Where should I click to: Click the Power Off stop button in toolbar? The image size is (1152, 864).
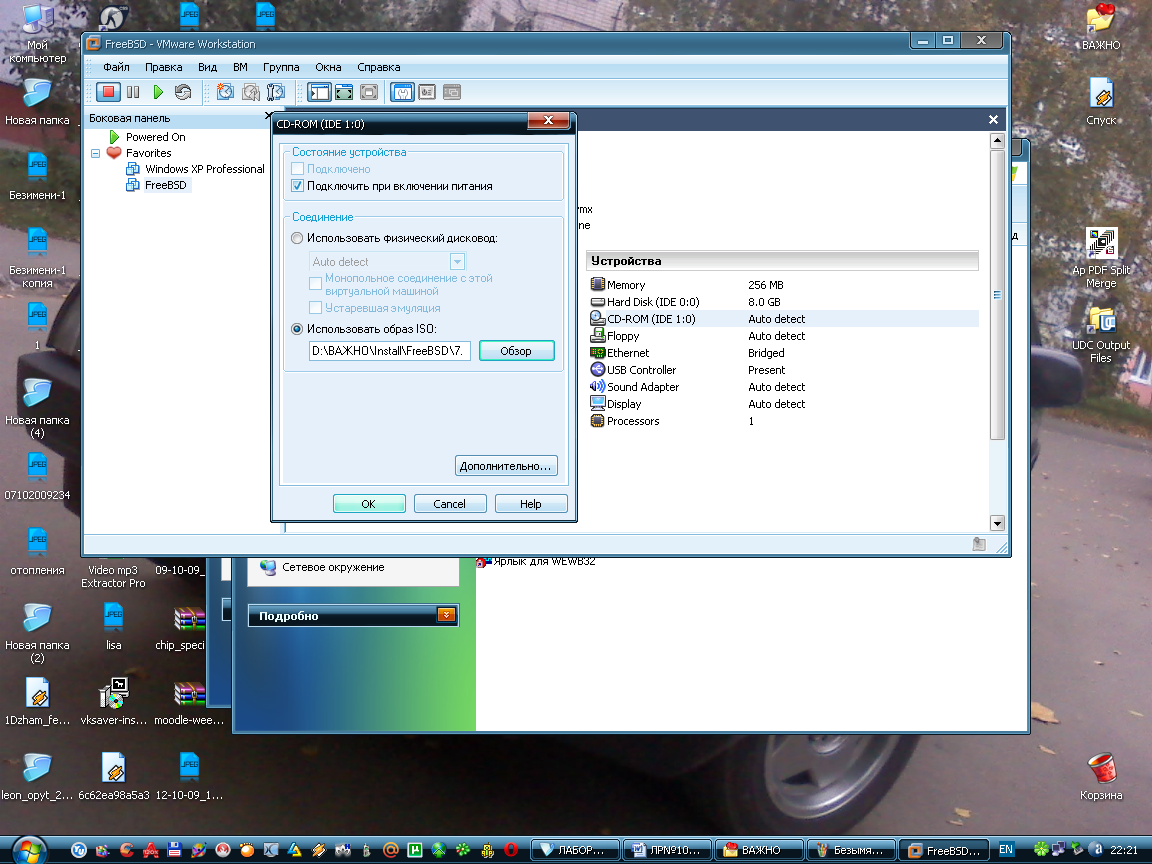pos(108,92)
